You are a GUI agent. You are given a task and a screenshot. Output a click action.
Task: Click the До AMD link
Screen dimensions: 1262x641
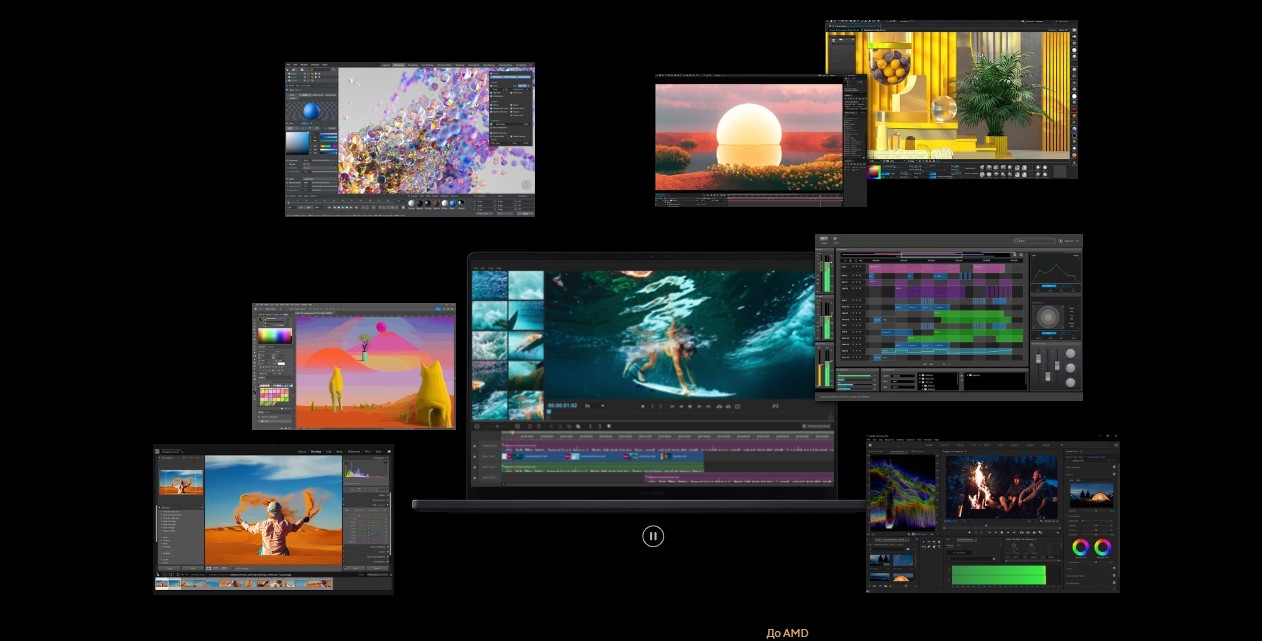click(x=787, y=633)
